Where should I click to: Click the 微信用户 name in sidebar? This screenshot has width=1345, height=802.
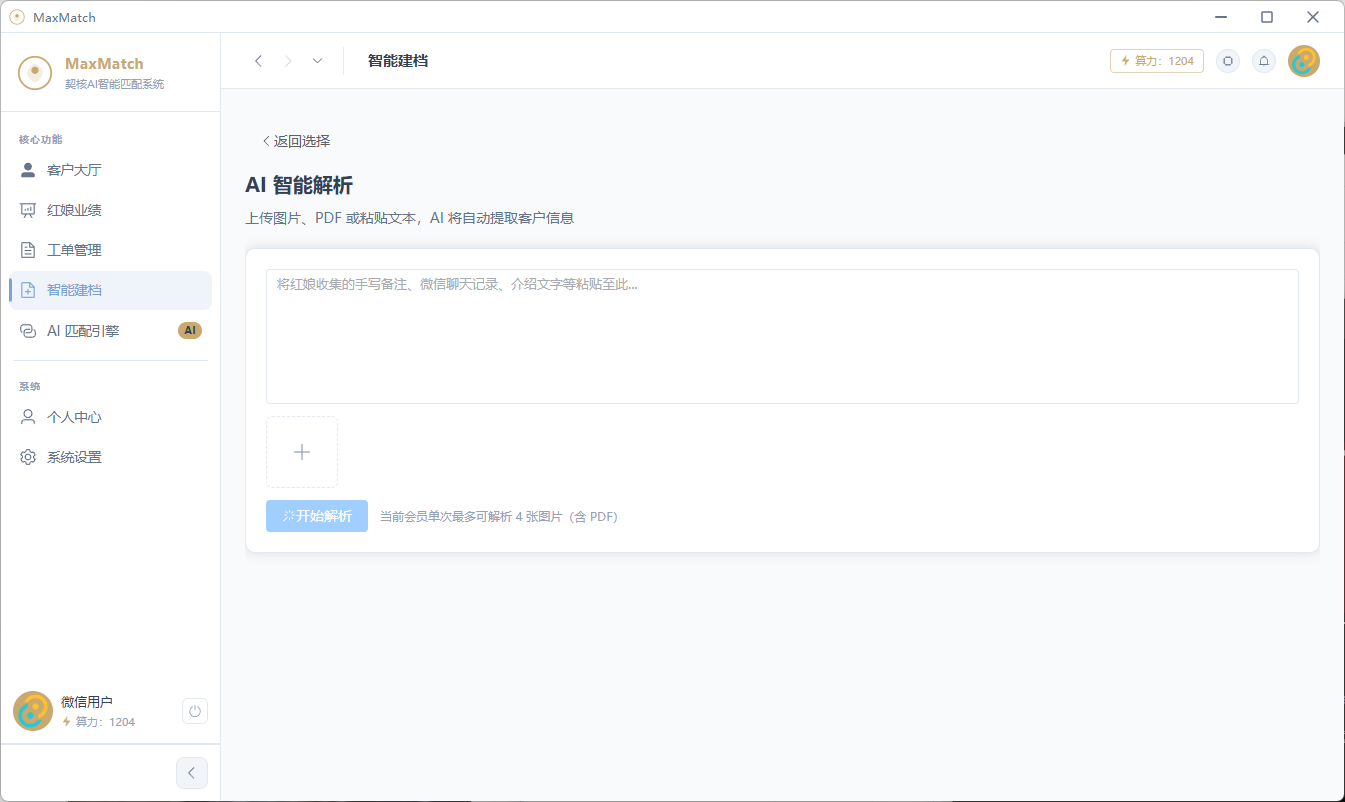(87, 702)
